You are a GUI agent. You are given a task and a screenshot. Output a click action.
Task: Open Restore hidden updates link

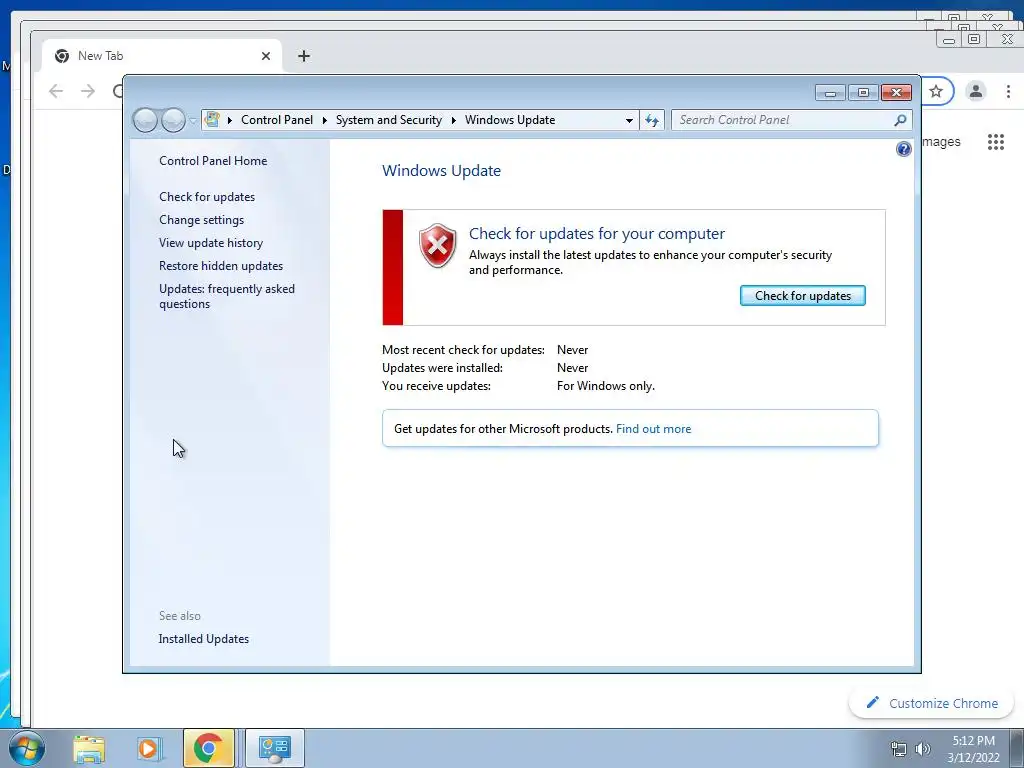221,266
